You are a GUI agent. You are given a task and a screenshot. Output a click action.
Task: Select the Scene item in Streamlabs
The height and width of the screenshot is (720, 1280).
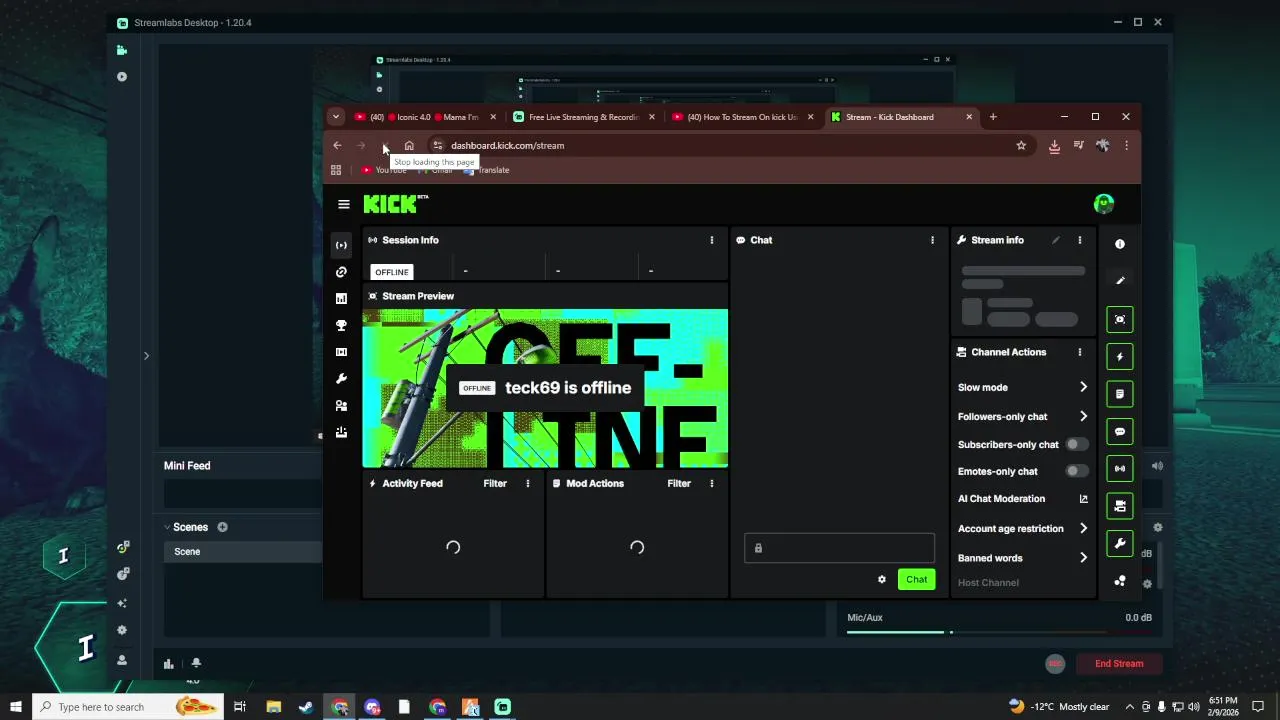(243, 551)
